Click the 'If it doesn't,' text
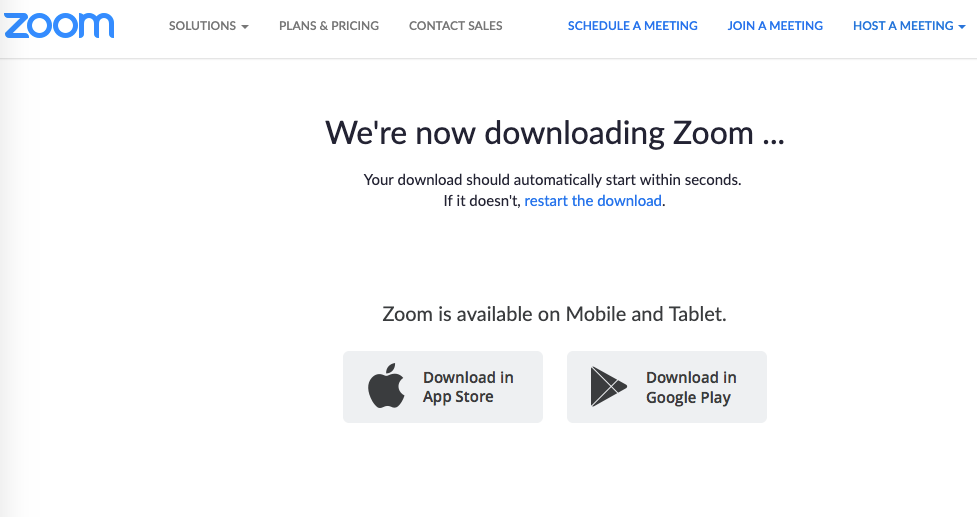The width and height of the screenshot is (977, 517). (482, 201)
